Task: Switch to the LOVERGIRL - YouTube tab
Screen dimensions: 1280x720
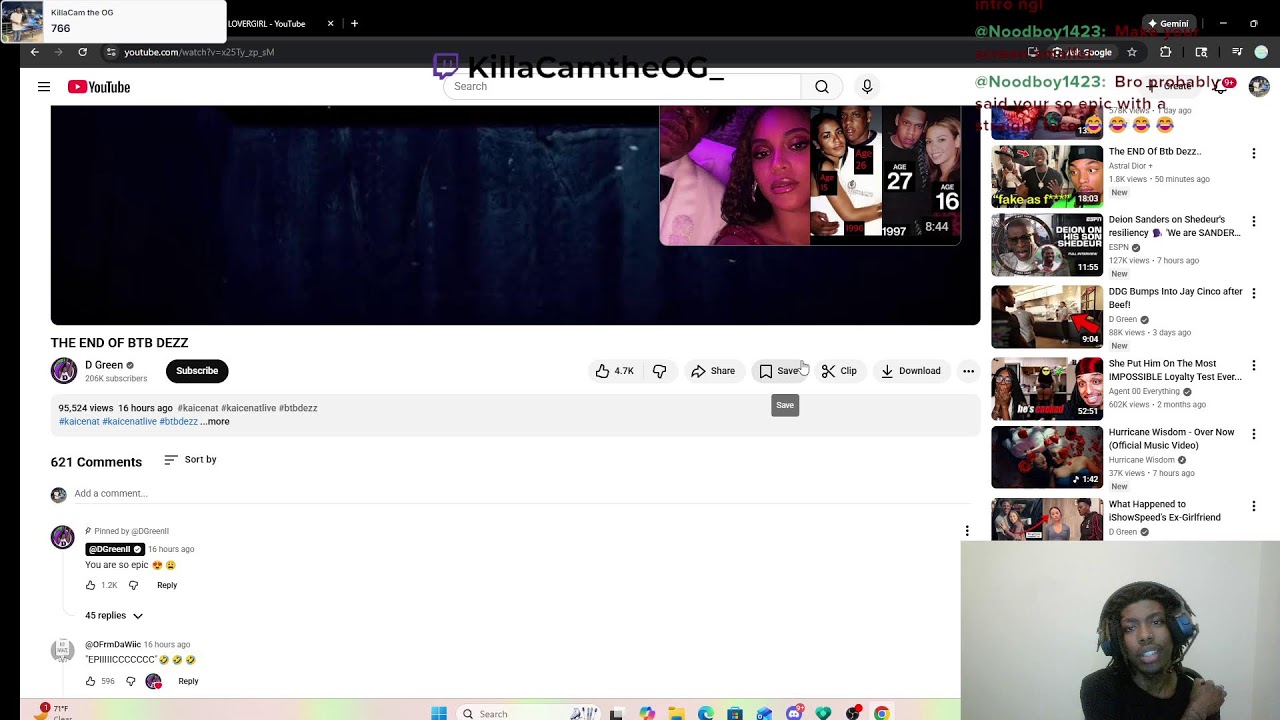Action: 266,23
